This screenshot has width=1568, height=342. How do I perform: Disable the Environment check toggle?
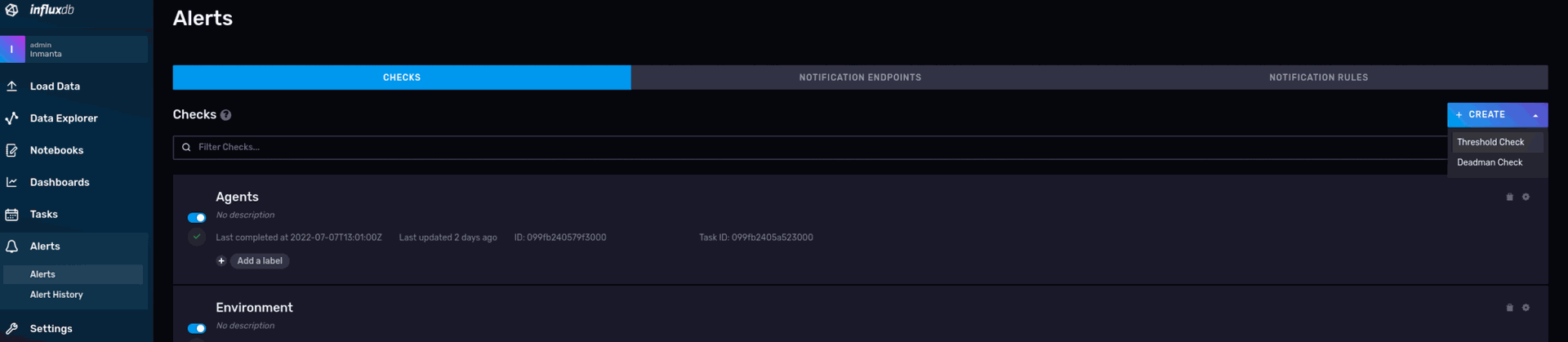(197, 328)
